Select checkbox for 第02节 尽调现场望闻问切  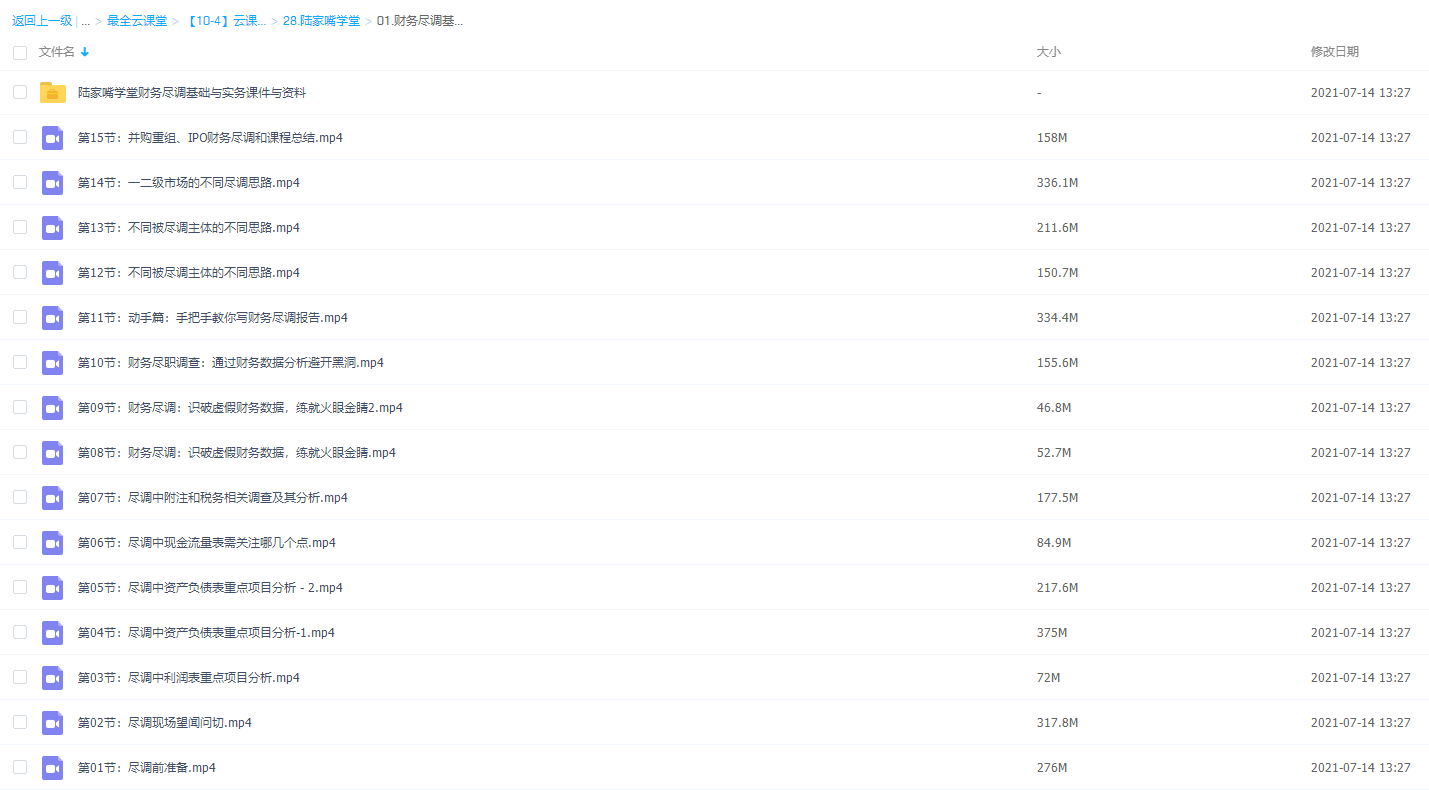click(x=20, y=722)
